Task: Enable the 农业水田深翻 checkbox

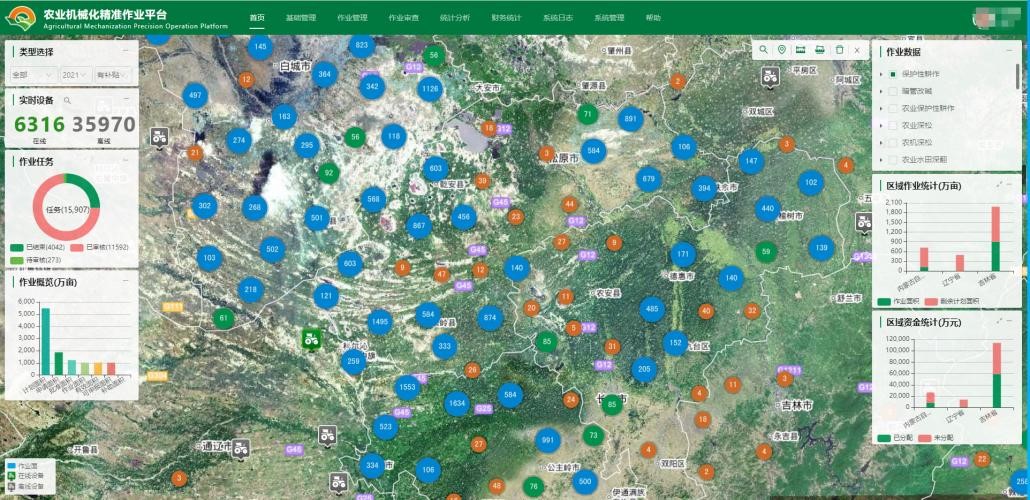Action: pos(892,159)
